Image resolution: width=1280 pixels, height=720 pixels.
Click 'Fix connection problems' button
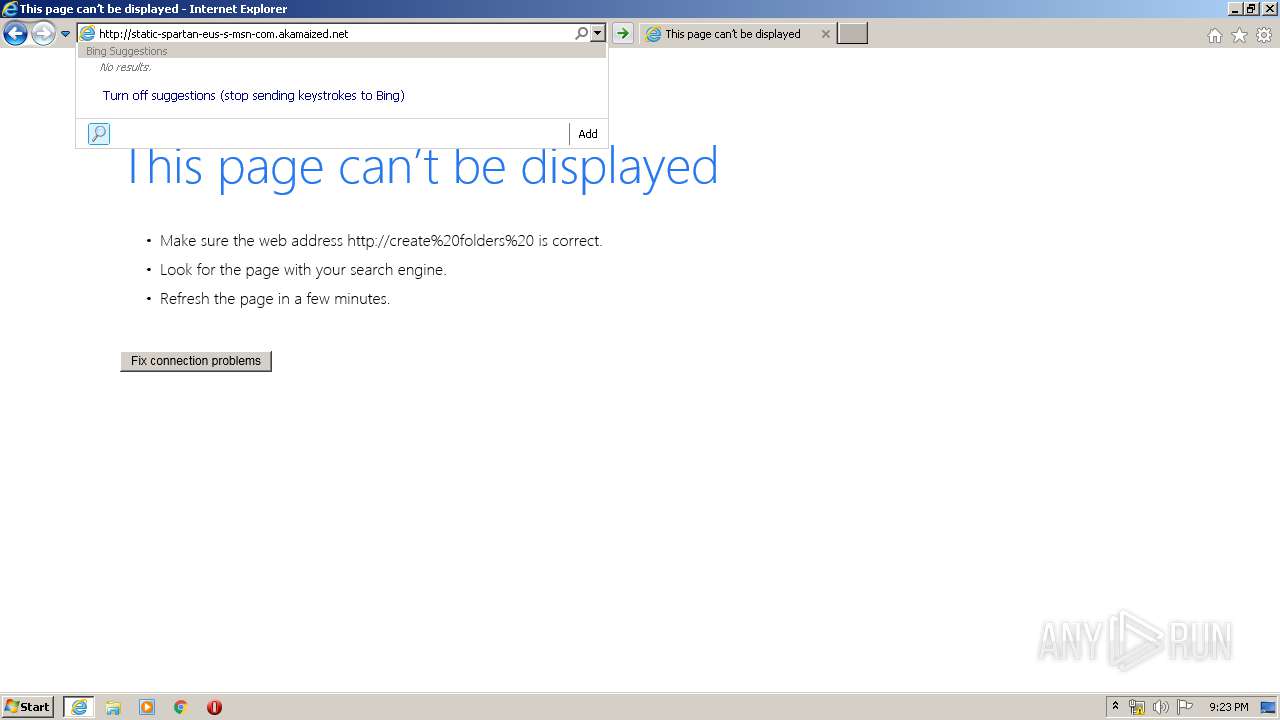coord(196,361)
